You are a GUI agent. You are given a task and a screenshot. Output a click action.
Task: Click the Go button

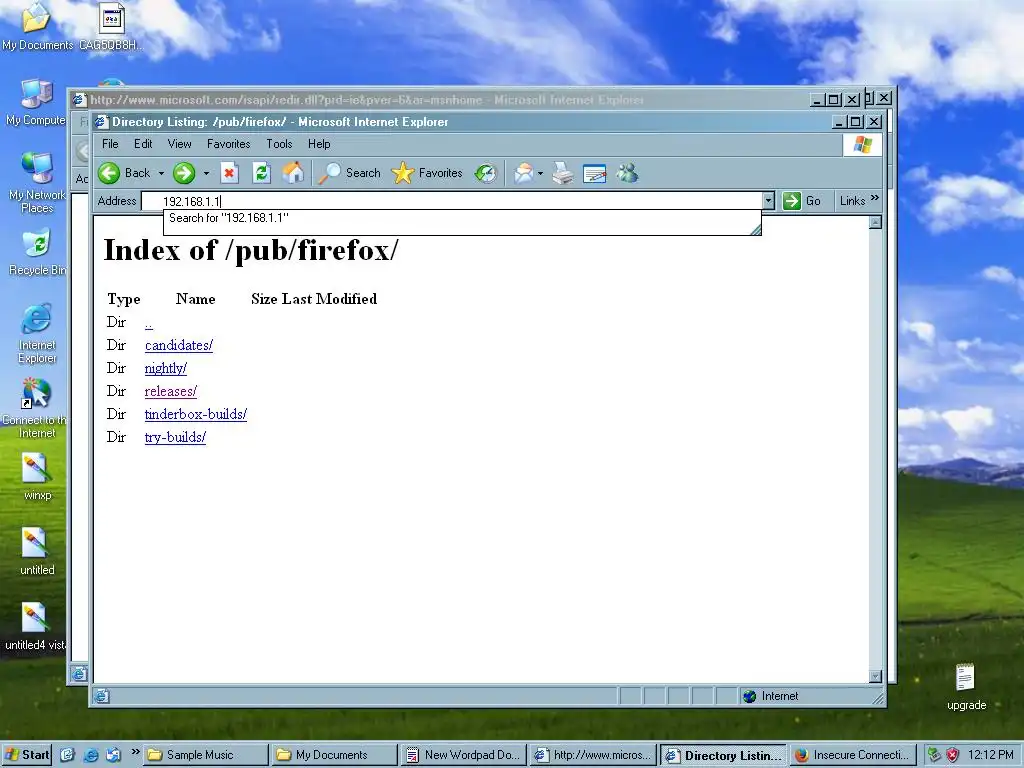[x=801, y=201]
